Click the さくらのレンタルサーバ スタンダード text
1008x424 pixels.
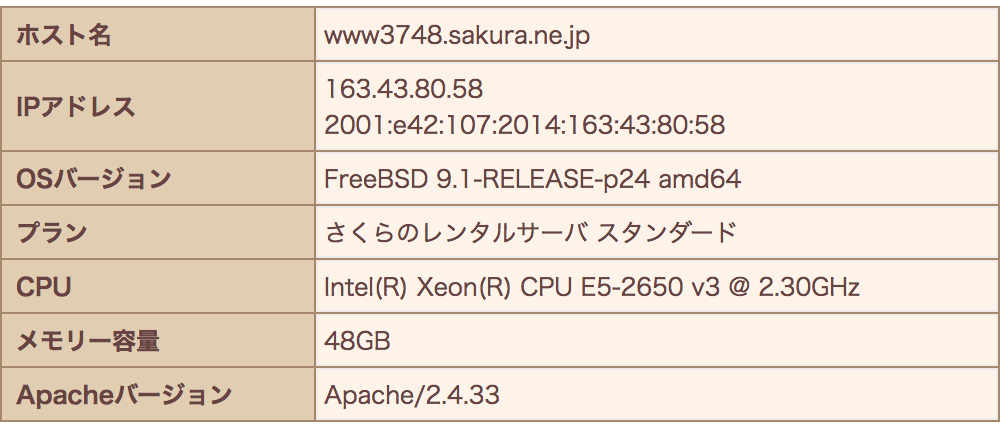point(530,233)
